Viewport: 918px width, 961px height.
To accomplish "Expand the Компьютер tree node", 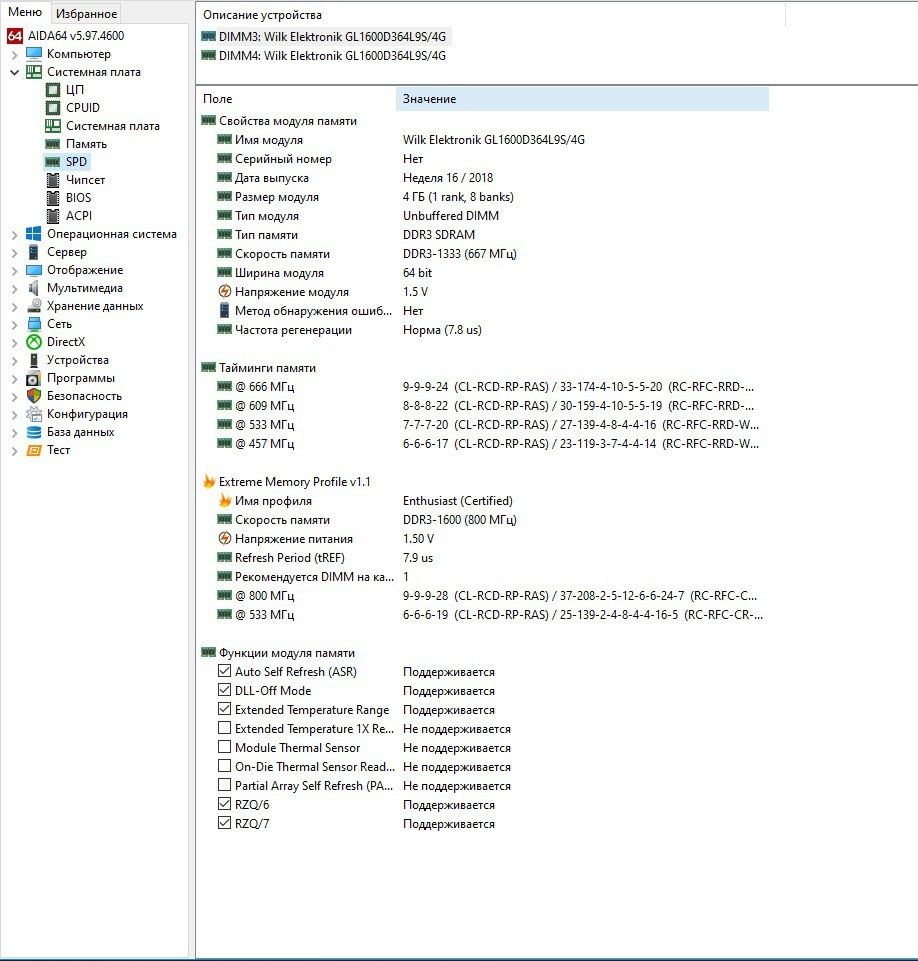I will click(x=14, y=55).
